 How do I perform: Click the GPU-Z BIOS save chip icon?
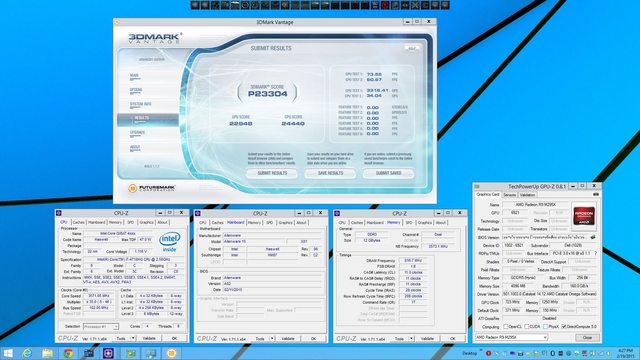coord(593,237)
